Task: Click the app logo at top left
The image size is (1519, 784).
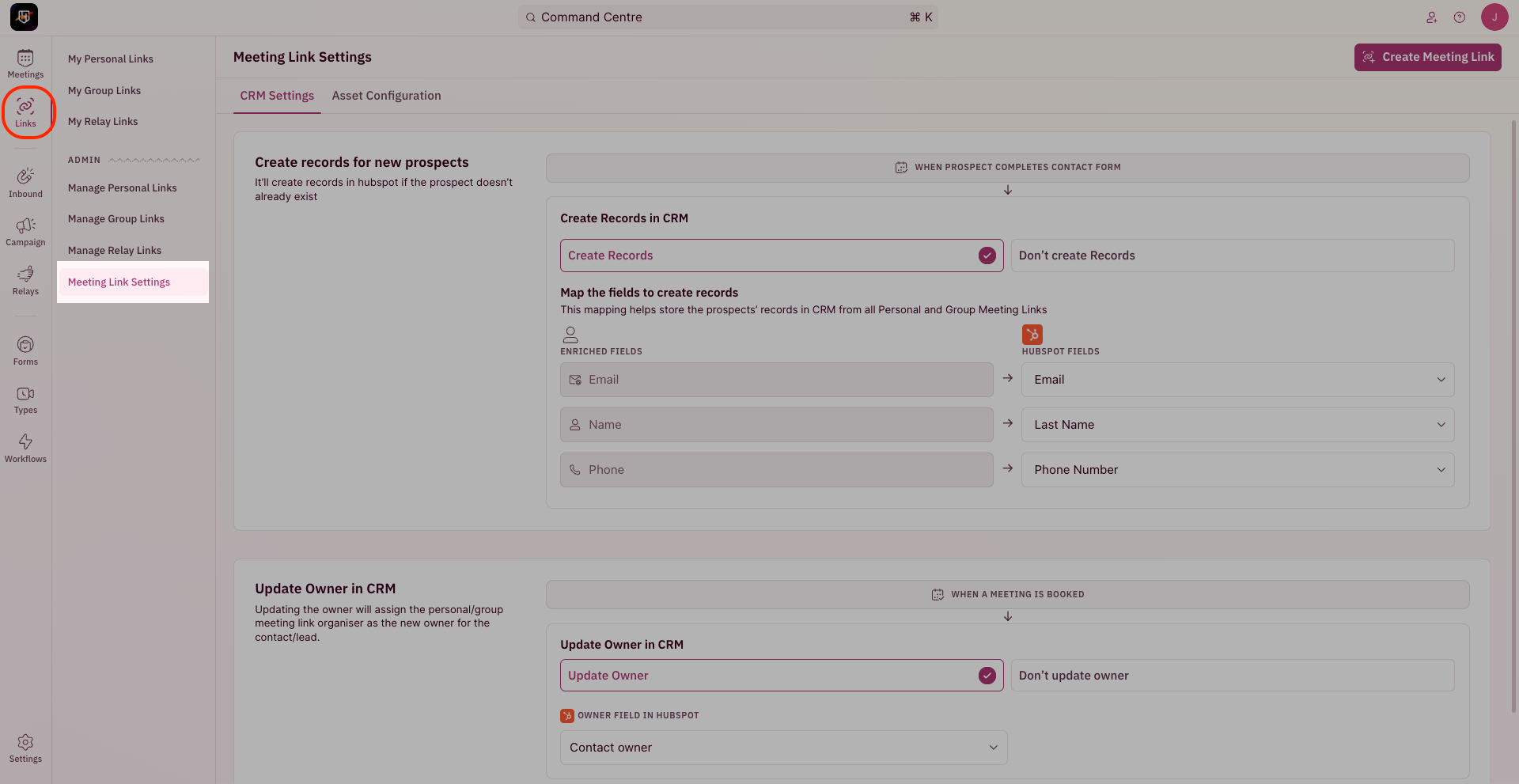Action: click(24, 17)
